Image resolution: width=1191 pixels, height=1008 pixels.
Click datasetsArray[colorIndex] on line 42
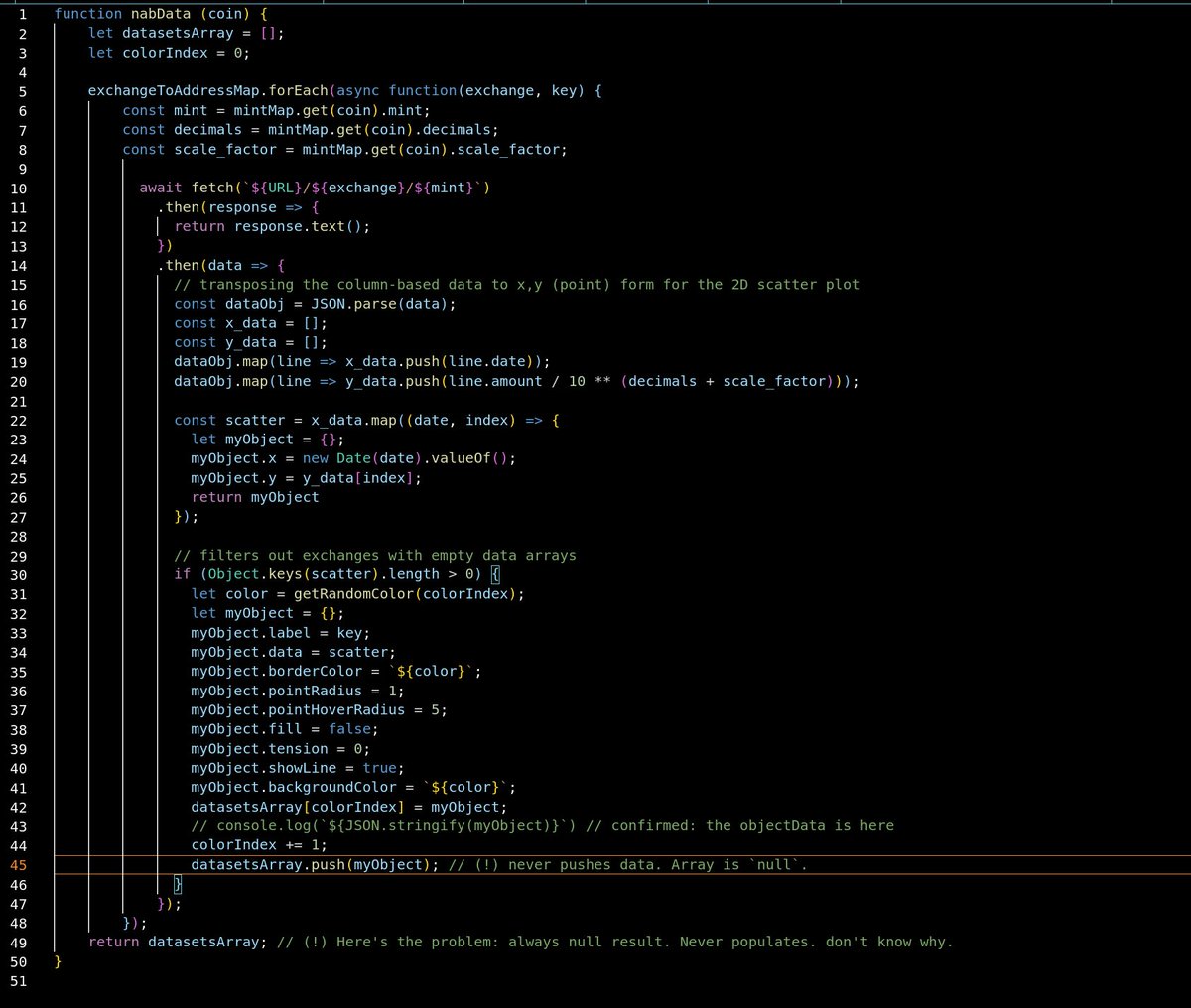(x=298, y=807)
